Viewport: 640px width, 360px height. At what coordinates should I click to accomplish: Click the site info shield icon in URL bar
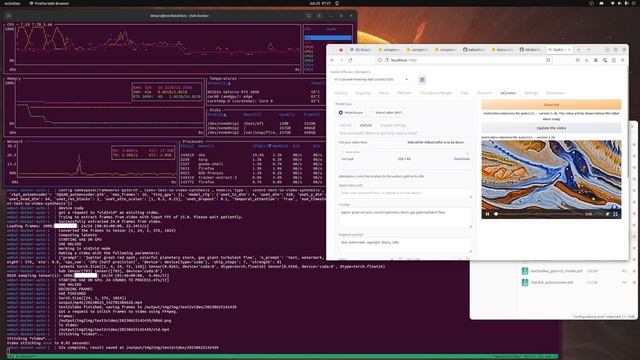tap(380, 60)
